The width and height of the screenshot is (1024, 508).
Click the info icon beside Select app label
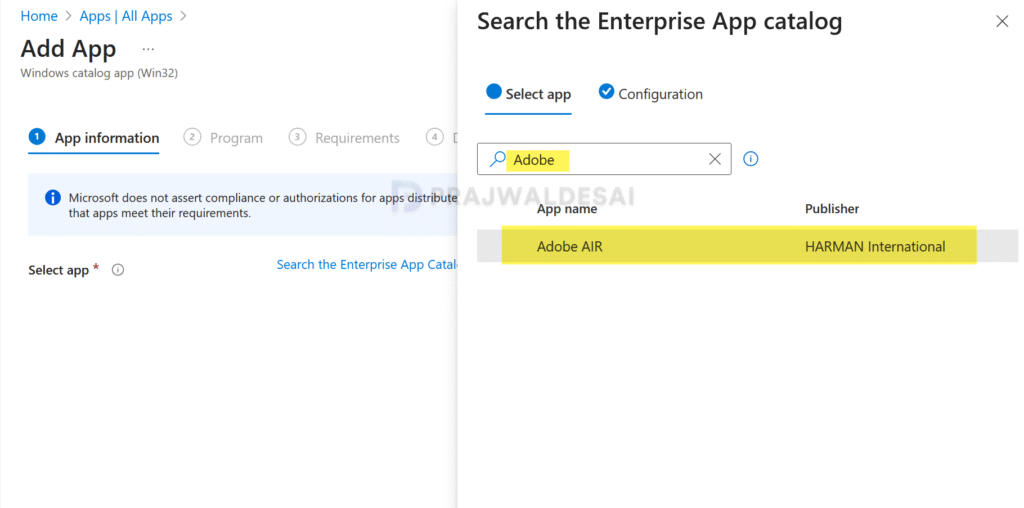(118, 270)
